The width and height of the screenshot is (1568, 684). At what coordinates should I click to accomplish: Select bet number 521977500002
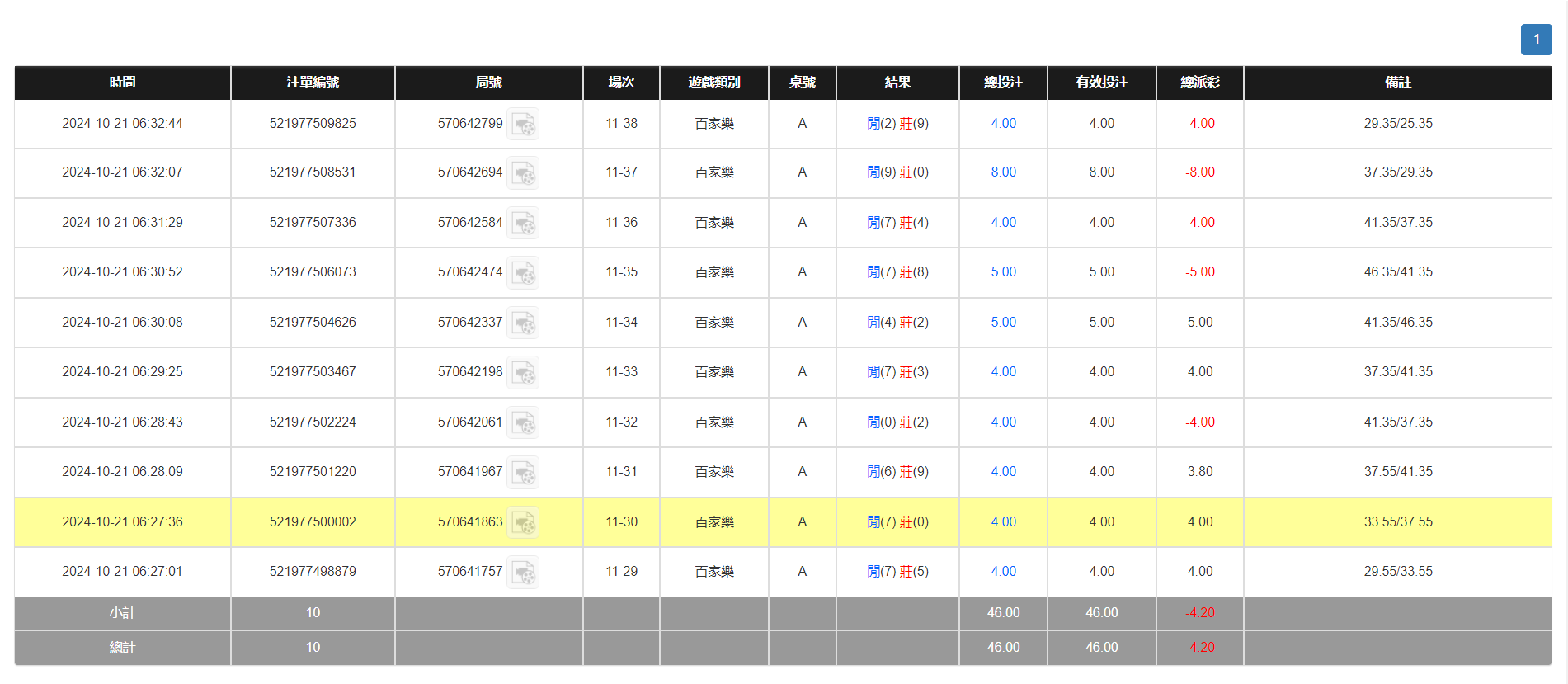coord(313,522)
